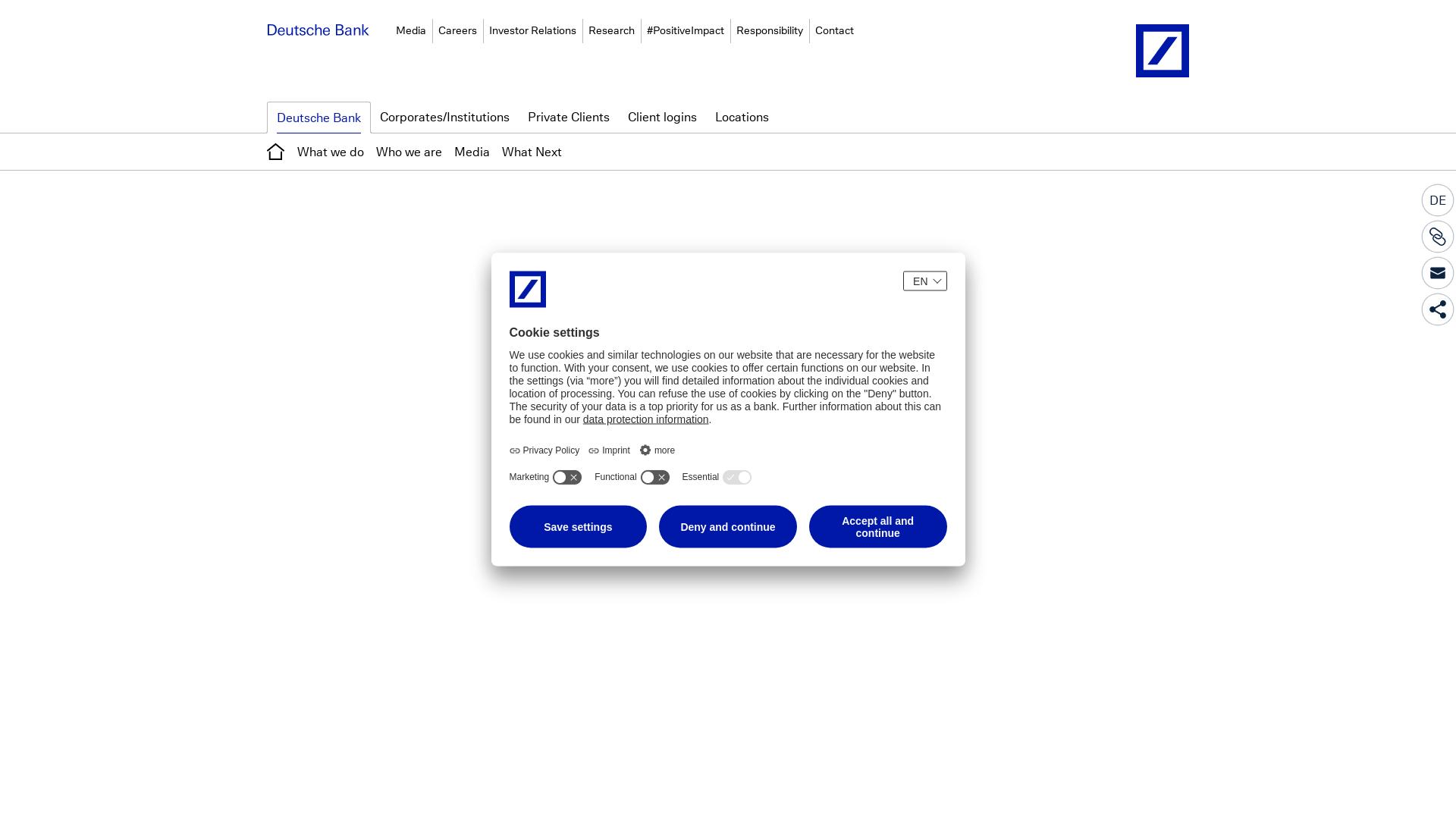Open the EN language dropdown
Image resolution: width=1456 pixels, height=819 pixels.
coord(924,281)
